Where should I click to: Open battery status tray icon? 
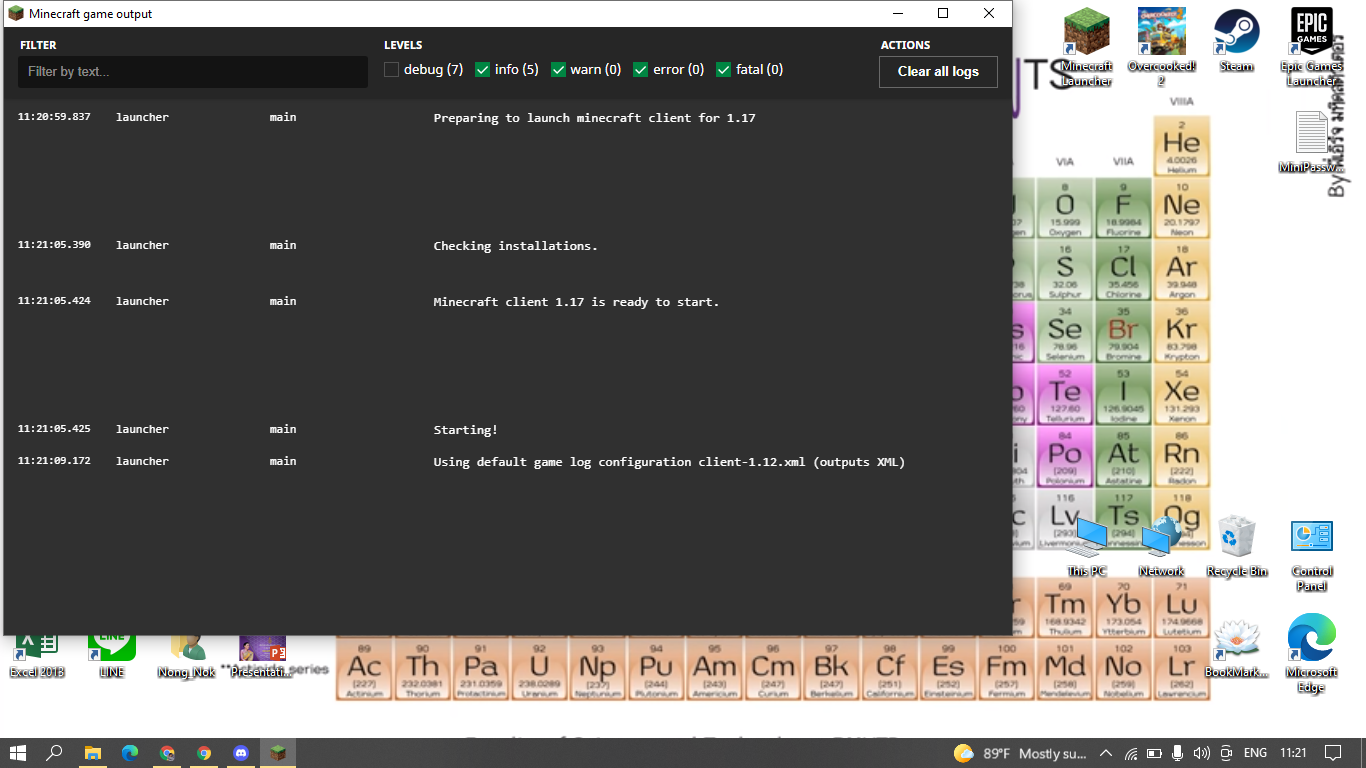click(x=1154, y=753)
